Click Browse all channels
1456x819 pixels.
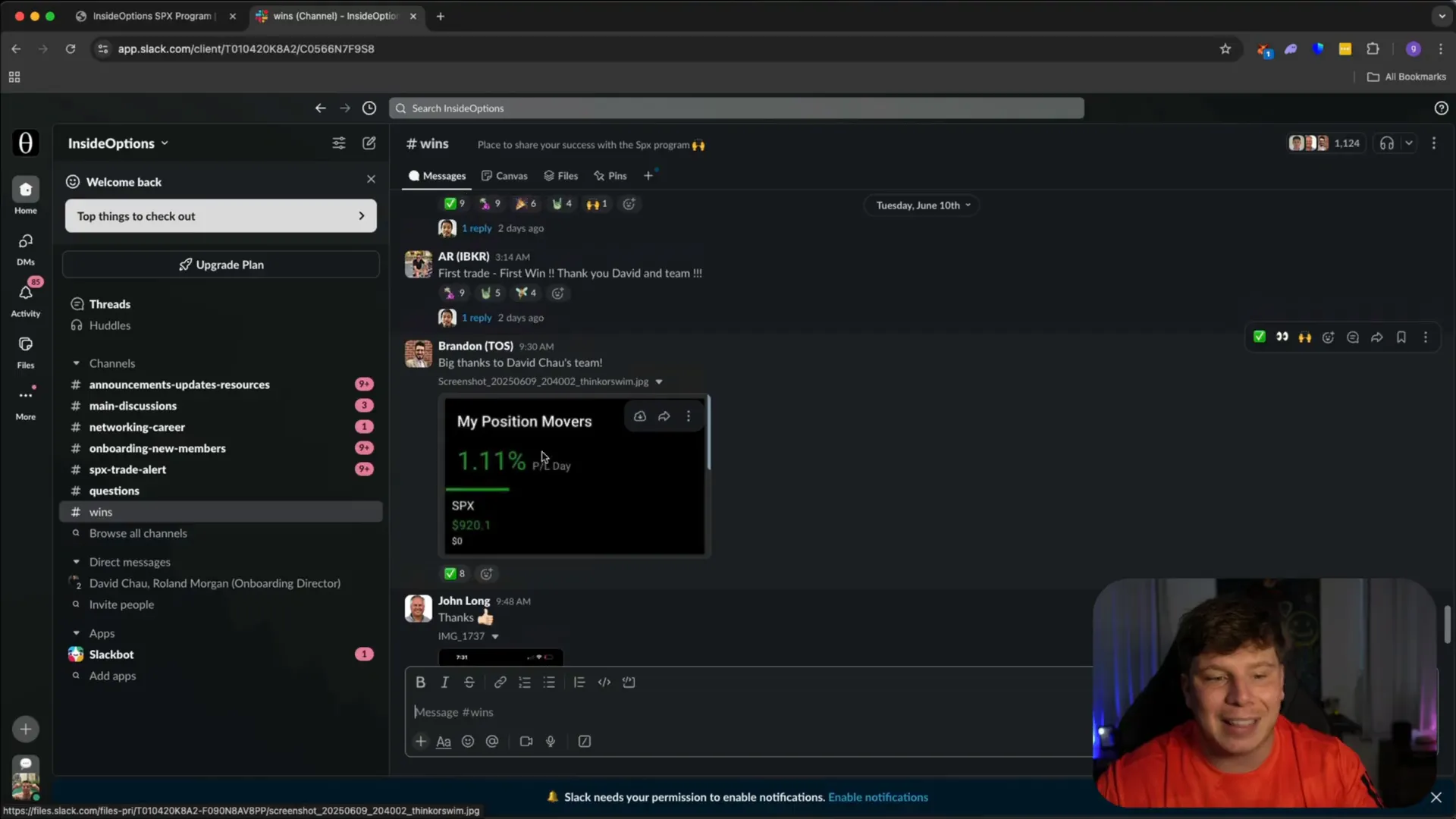point(138,533)
